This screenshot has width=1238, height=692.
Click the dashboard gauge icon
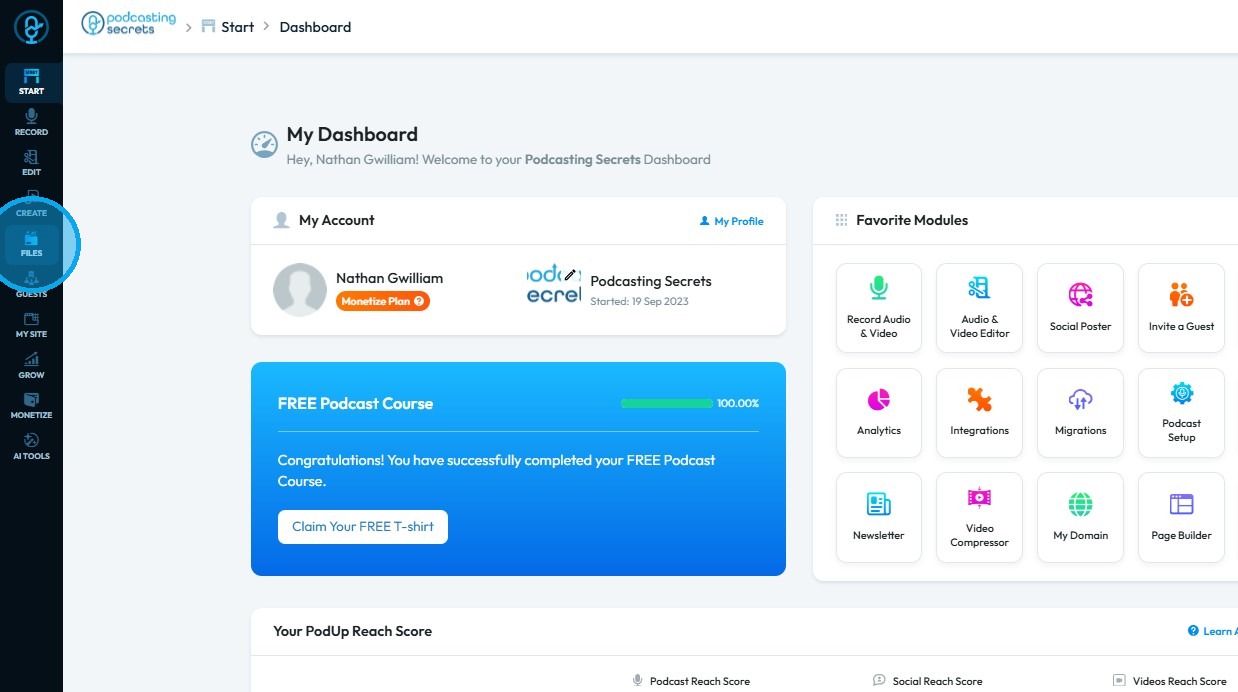pos(264,145)
